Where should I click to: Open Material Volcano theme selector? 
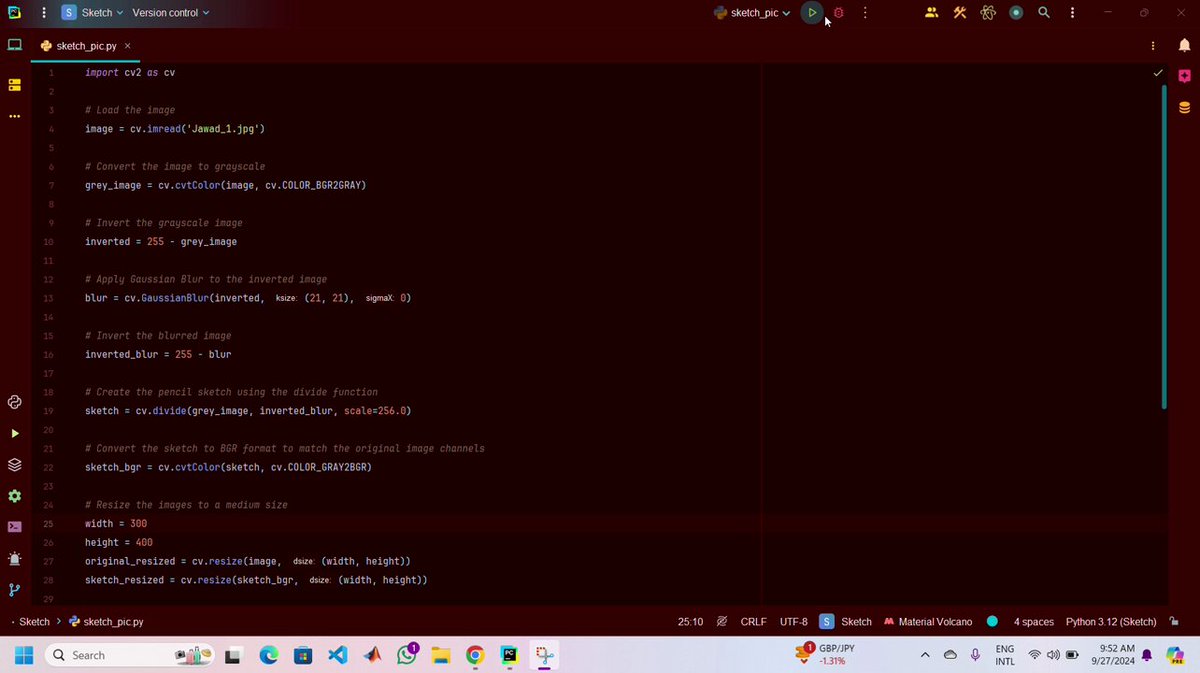click(928, 621)
